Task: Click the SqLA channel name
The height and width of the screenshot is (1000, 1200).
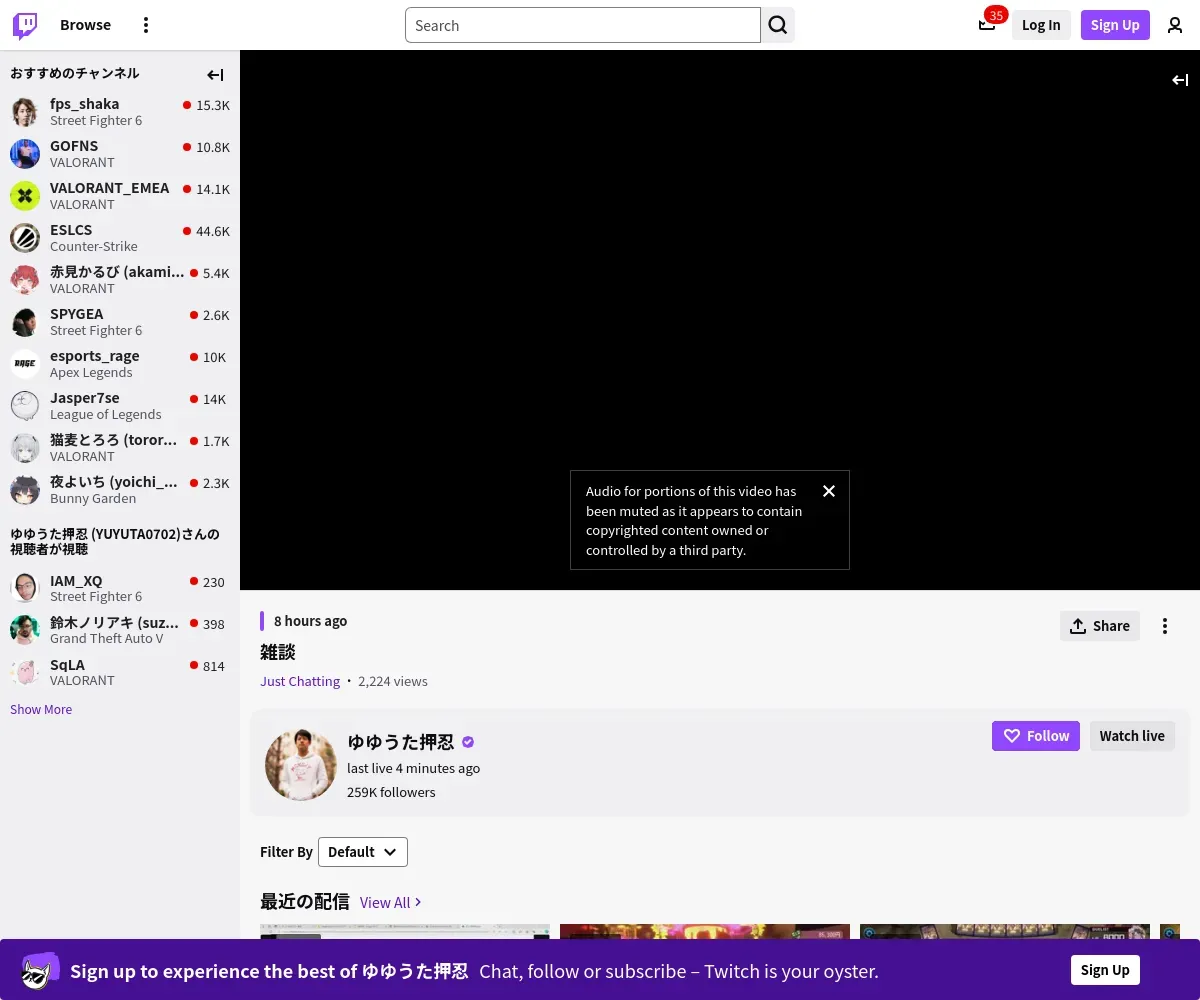Action: point(67,665)
